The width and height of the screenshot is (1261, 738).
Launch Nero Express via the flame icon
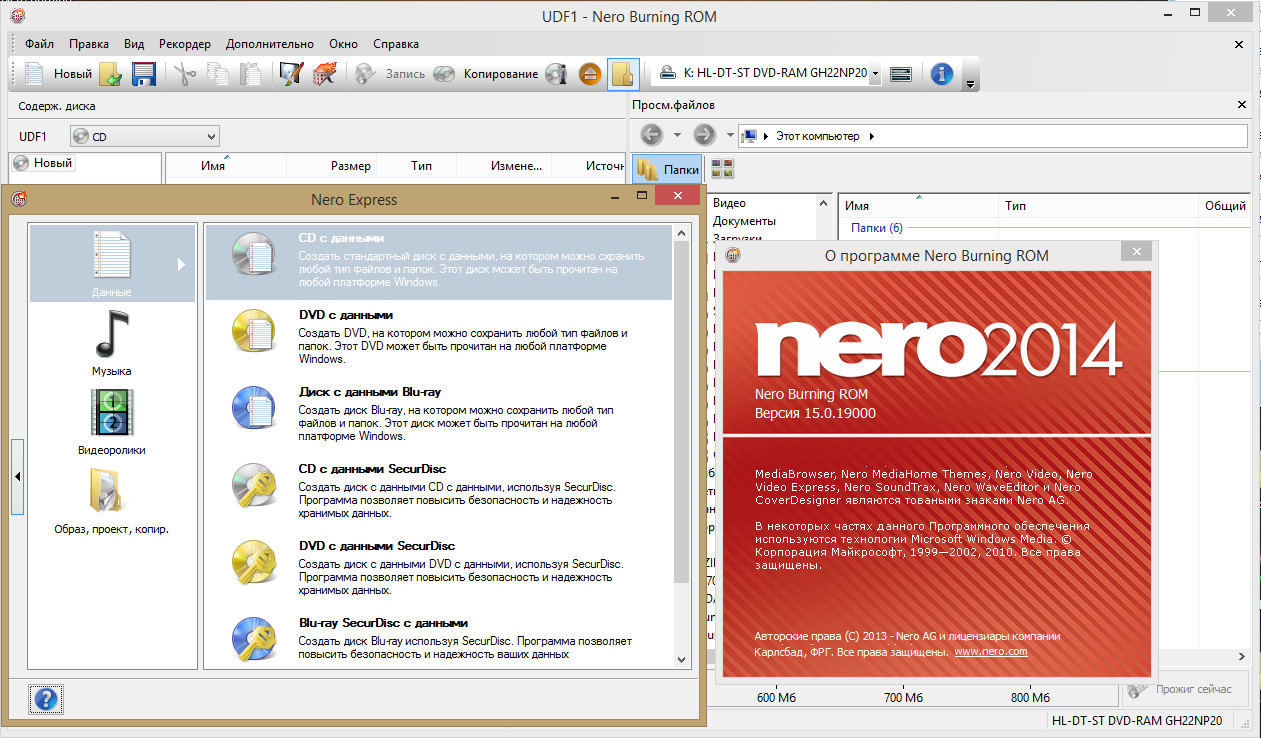324,73
